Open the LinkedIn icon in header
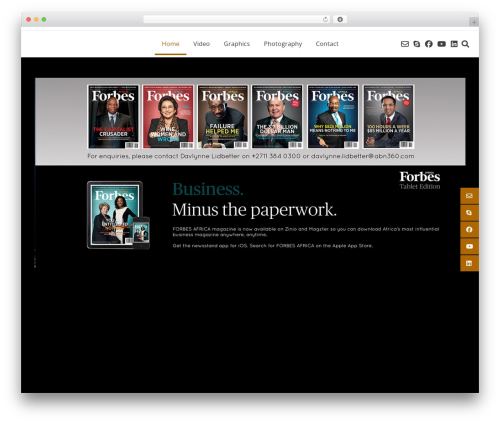This screenshot has height=423, width=500. [454, 44]
